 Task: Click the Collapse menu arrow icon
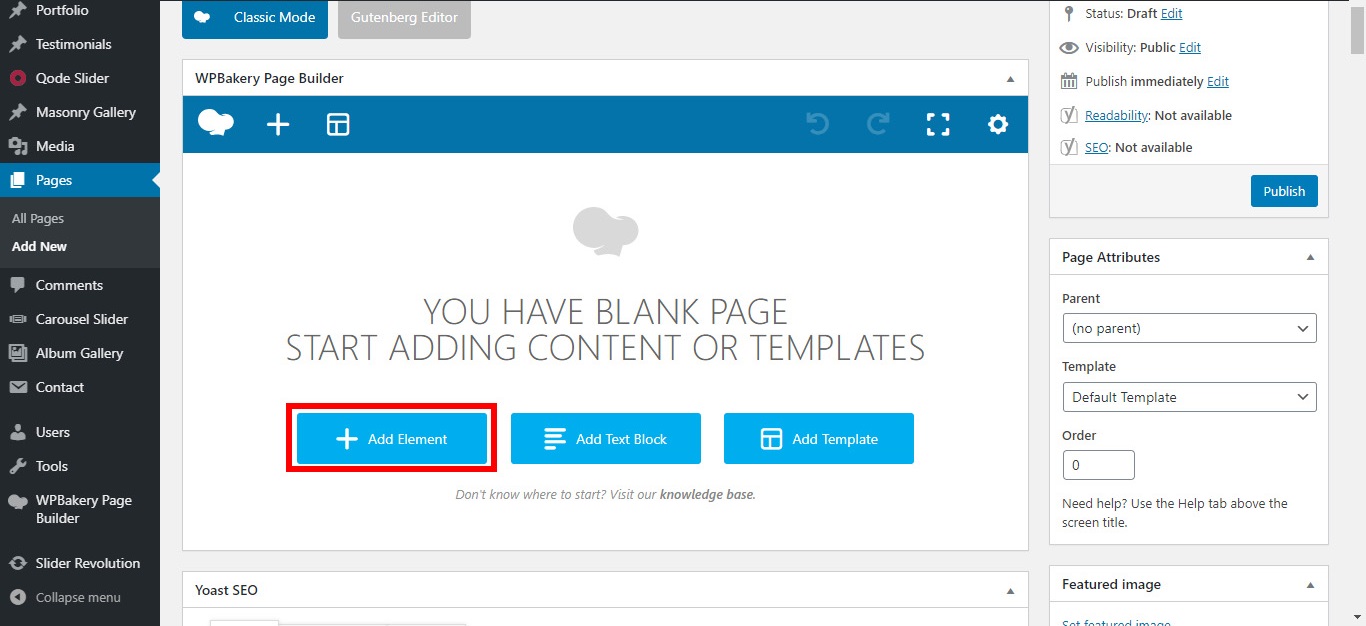(x=17, y=597)
